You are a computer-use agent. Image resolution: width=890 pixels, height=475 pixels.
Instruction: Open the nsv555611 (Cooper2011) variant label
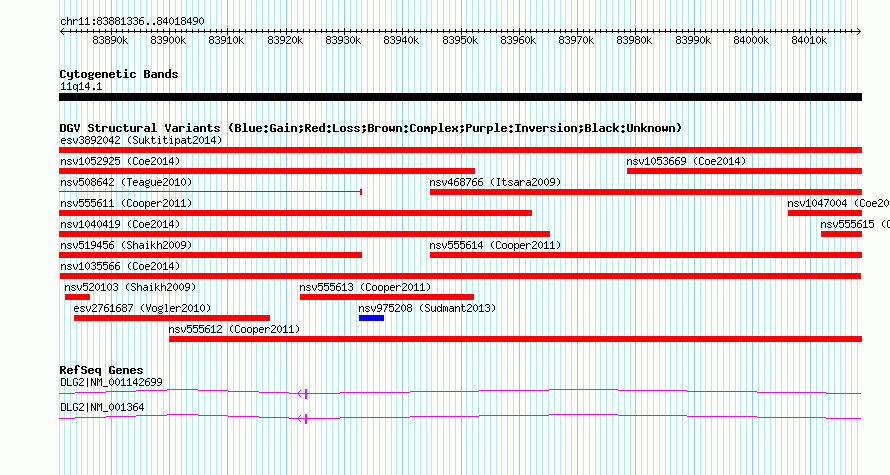point(126,203)
